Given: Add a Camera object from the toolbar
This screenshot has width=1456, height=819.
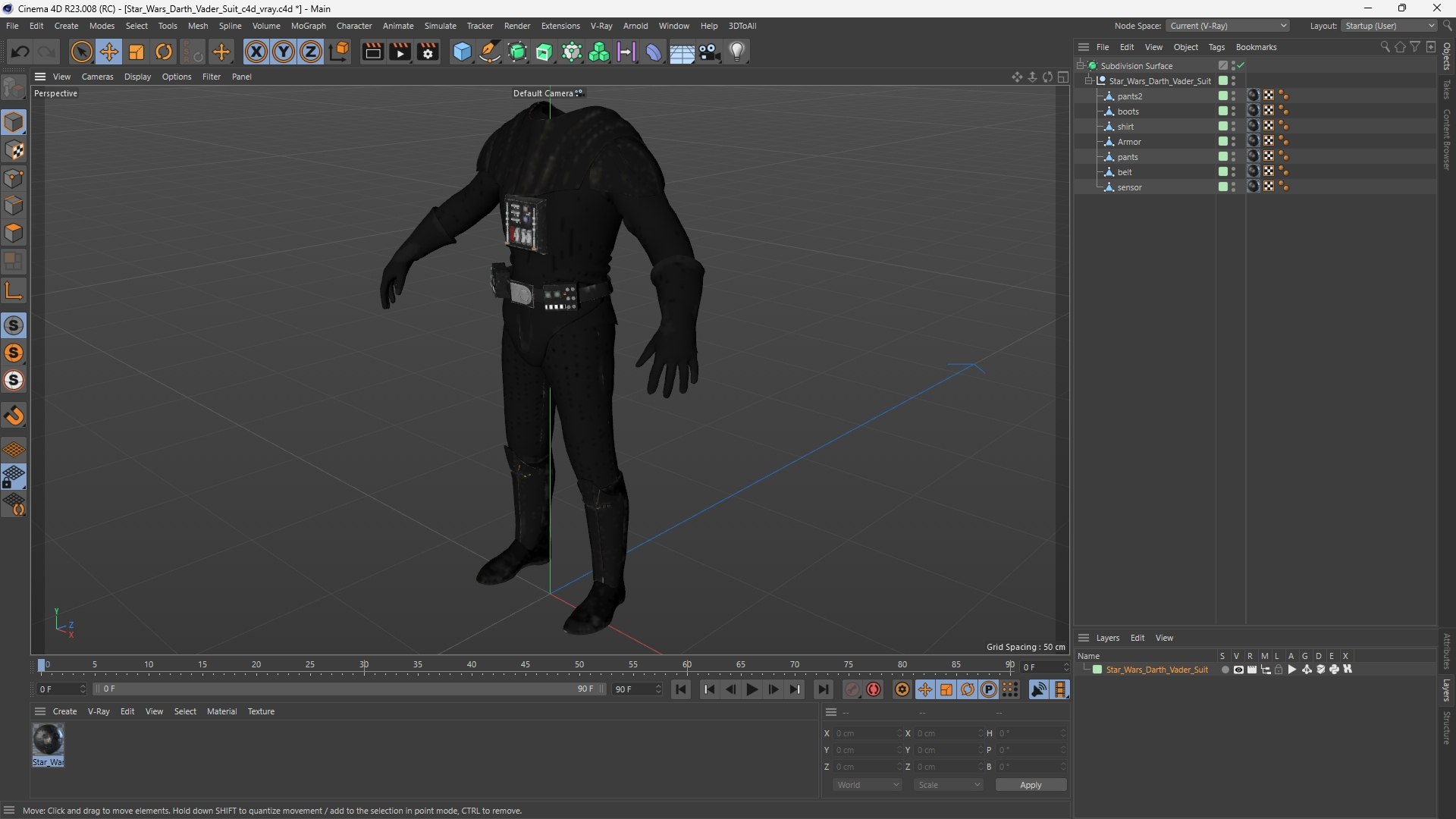Looking at the screenshot, I should [709, 52].
